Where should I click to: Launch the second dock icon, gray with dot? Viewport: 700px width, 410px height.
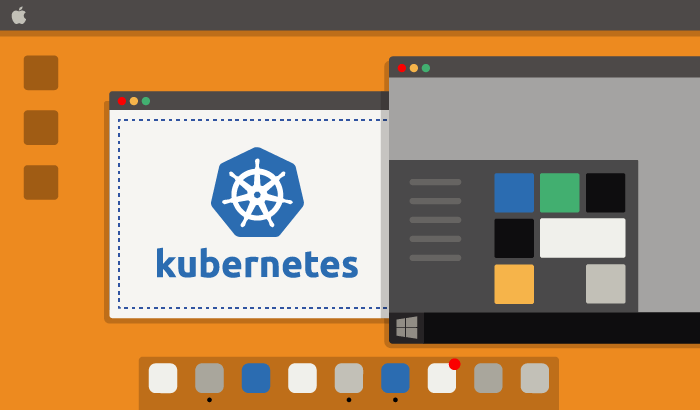click(x=209, y=378)
